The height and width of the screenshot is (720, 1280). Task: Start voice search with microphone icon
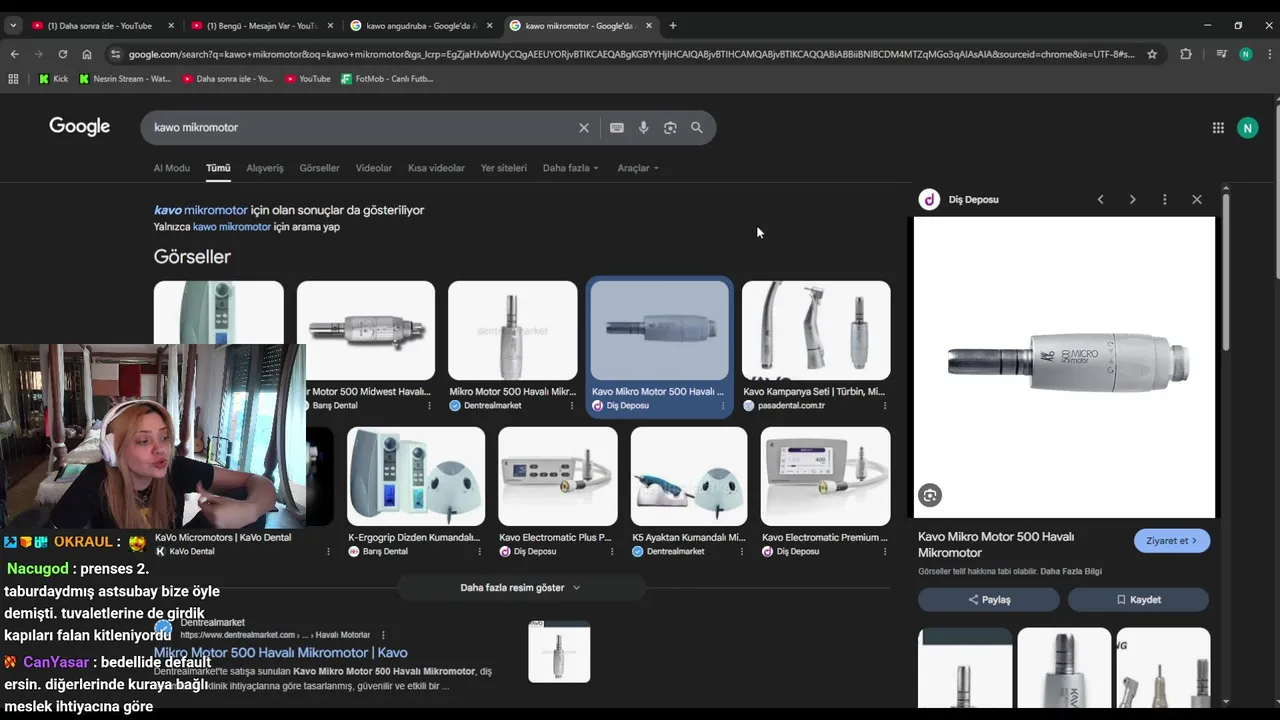pos(643,128)
